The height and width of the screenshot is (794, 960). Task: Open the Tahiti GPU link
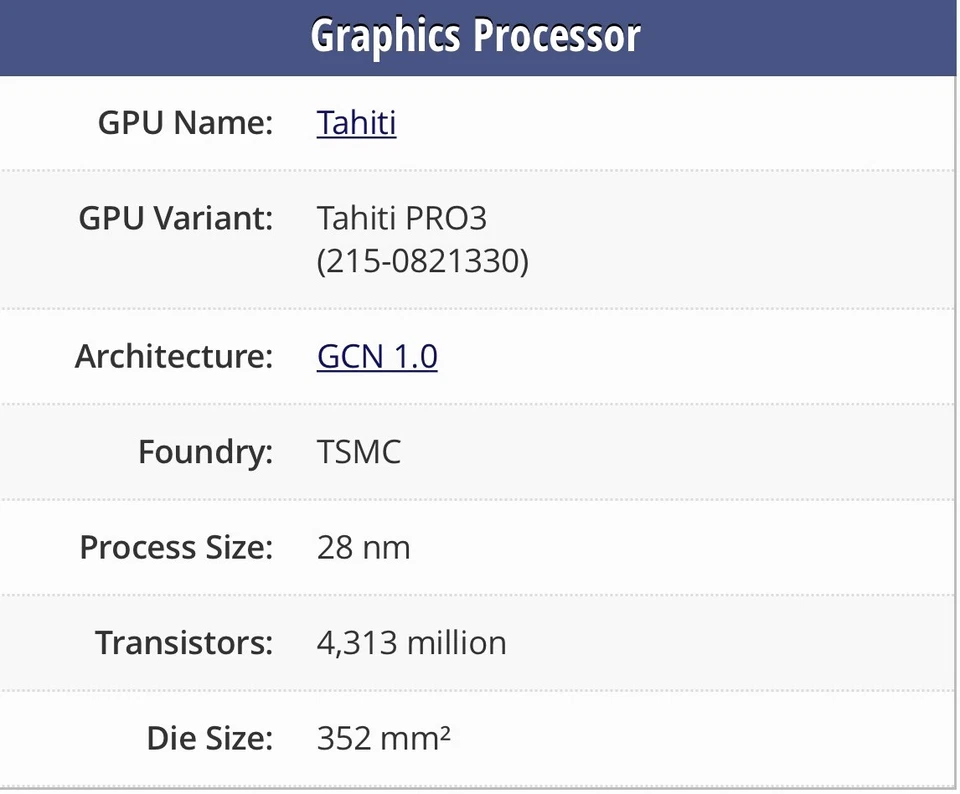point(356,122)
